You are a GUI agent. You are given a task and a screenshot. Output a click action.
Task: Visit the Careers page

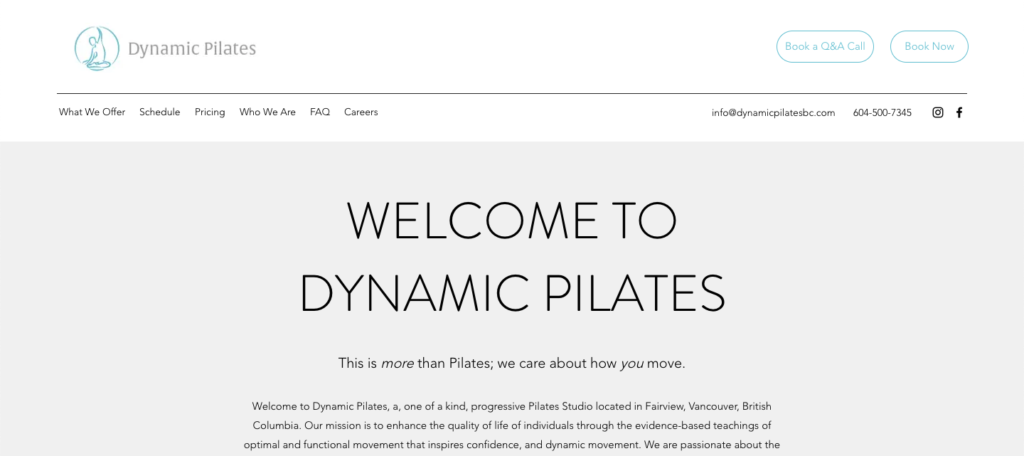pyautogui.click(x=361, y=112)
